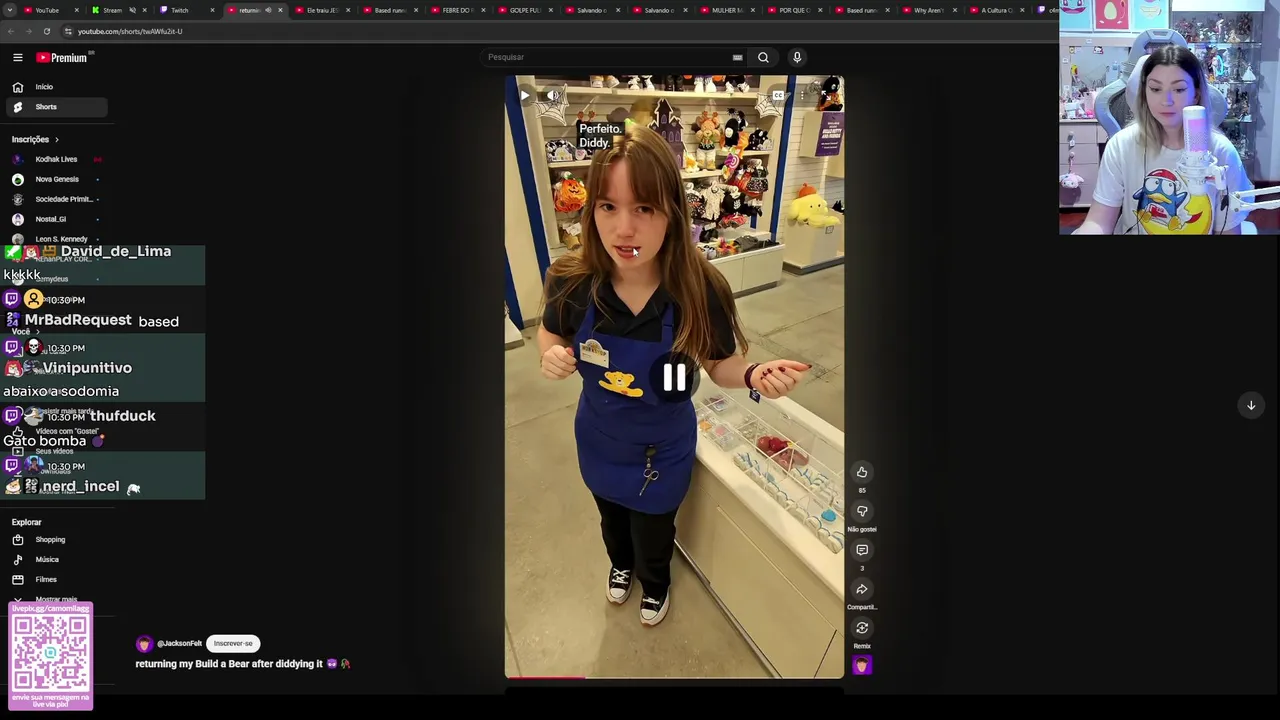
Task: Click the large pause overlay on video
Action: point(674,377)
